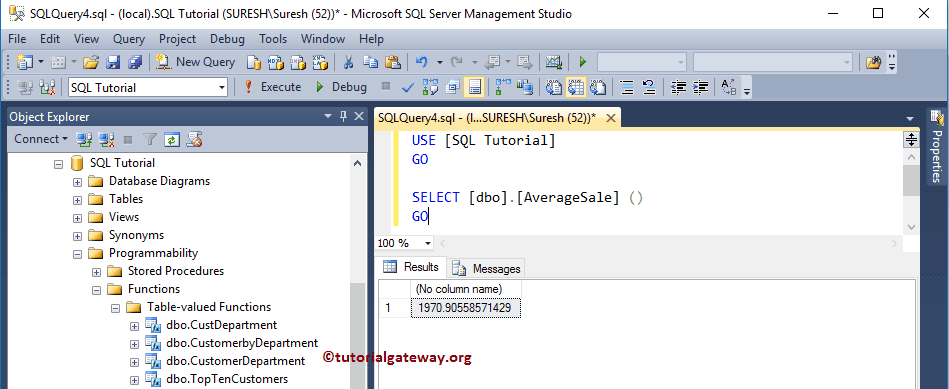Select the Results tab
The image size is (949, 389).
tap(411, 267)
